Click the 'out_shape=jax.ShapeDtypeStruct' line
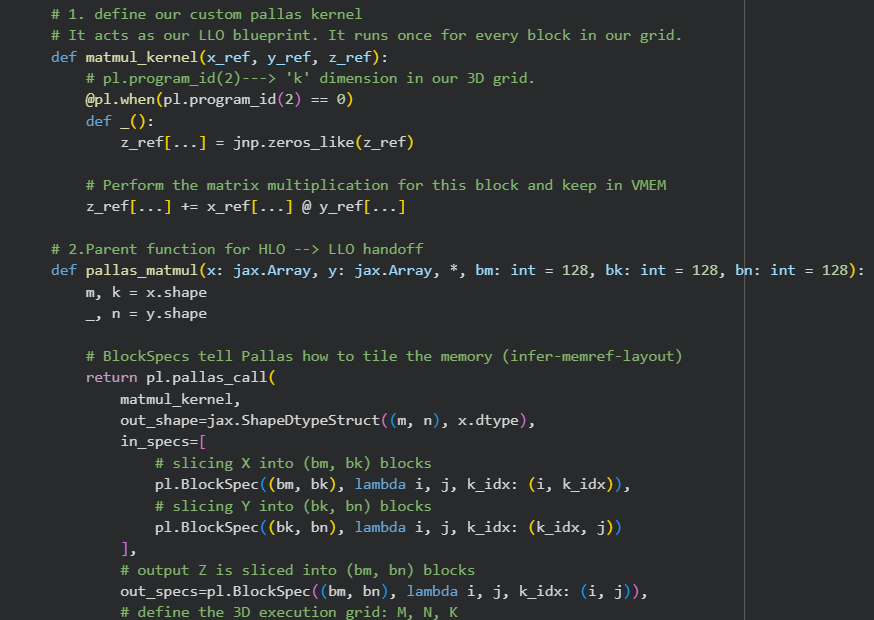Image resolution: width=874 pixels, height=620 pixels. click(x=328, y=420)
